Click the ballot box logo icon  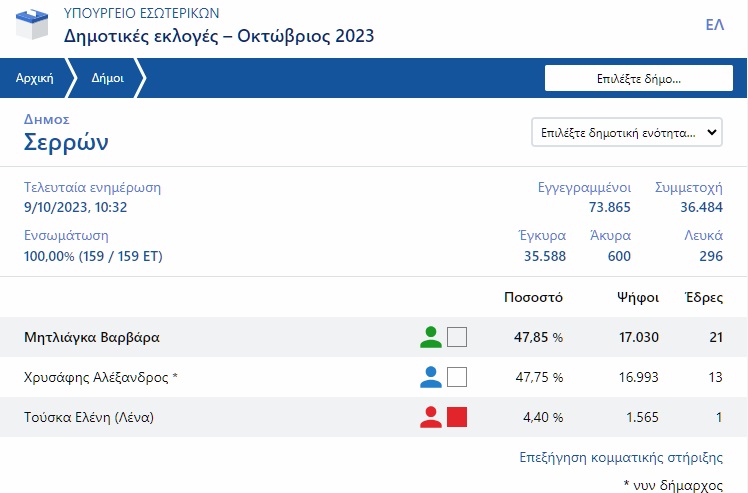tap(32, 25)
